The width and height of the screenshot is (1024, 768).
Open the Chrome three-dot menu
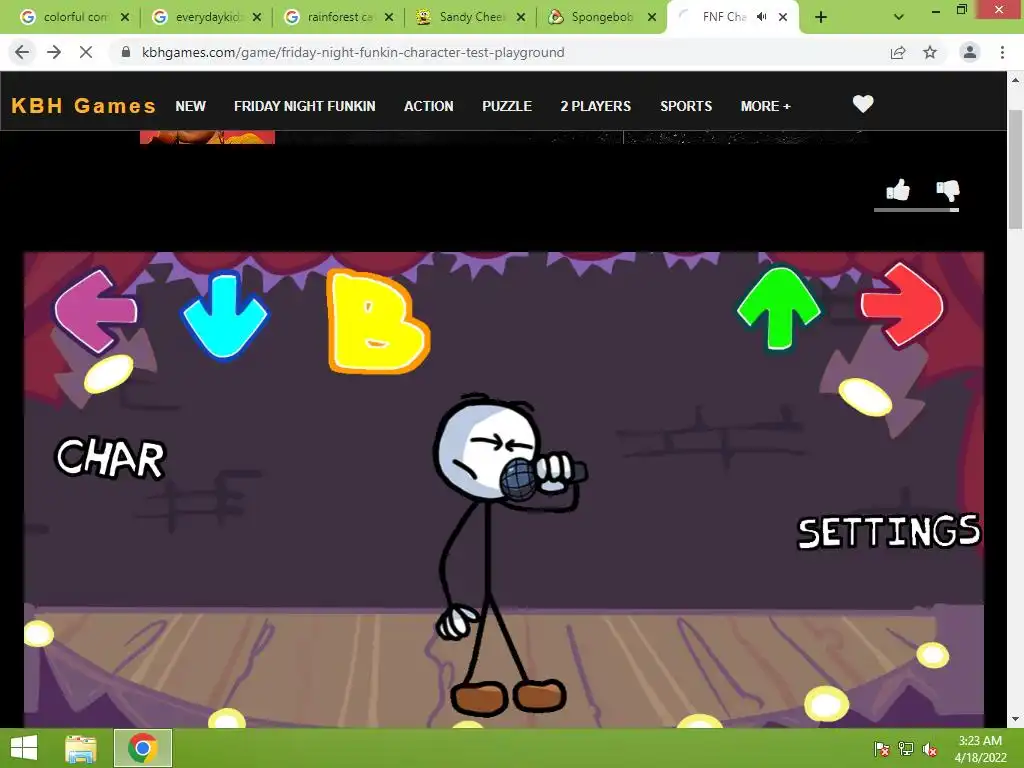coord(1002,52)
